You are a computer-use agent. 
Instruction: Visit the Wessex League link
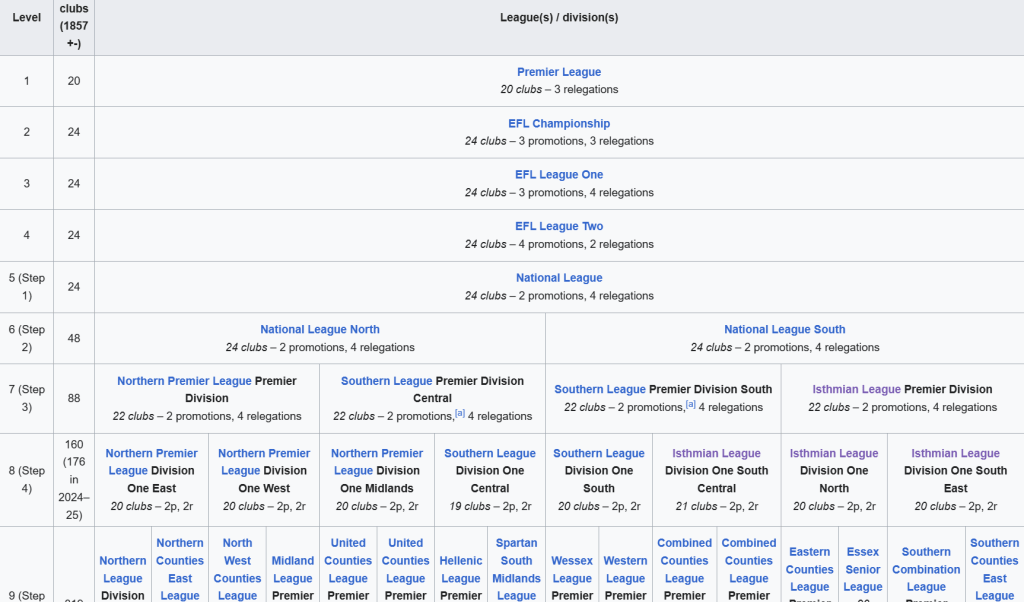(572, 570)
